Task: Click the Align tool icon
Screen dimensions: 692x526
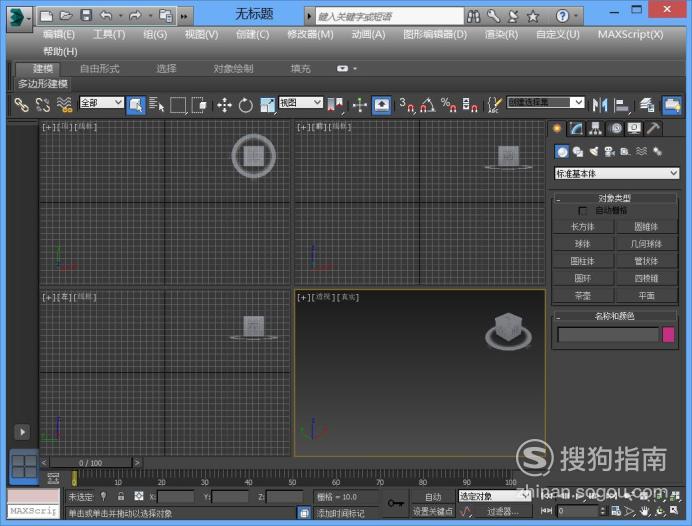Action: [622, 105]
